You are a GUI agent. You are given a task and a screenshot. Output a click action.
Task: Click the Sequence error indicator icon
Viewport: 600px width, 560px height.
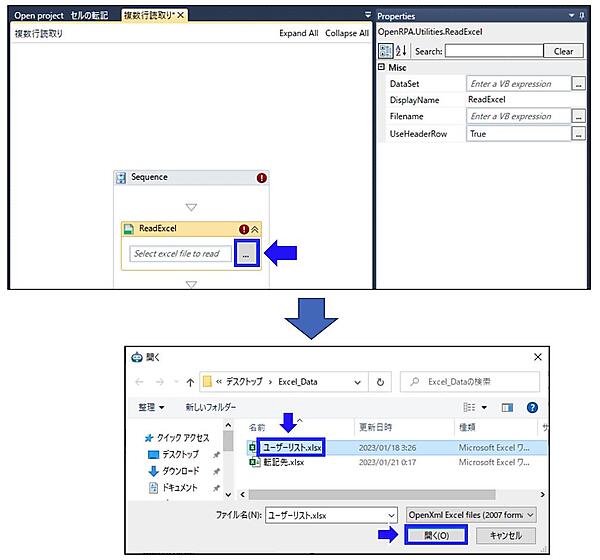tap(262, 178)
